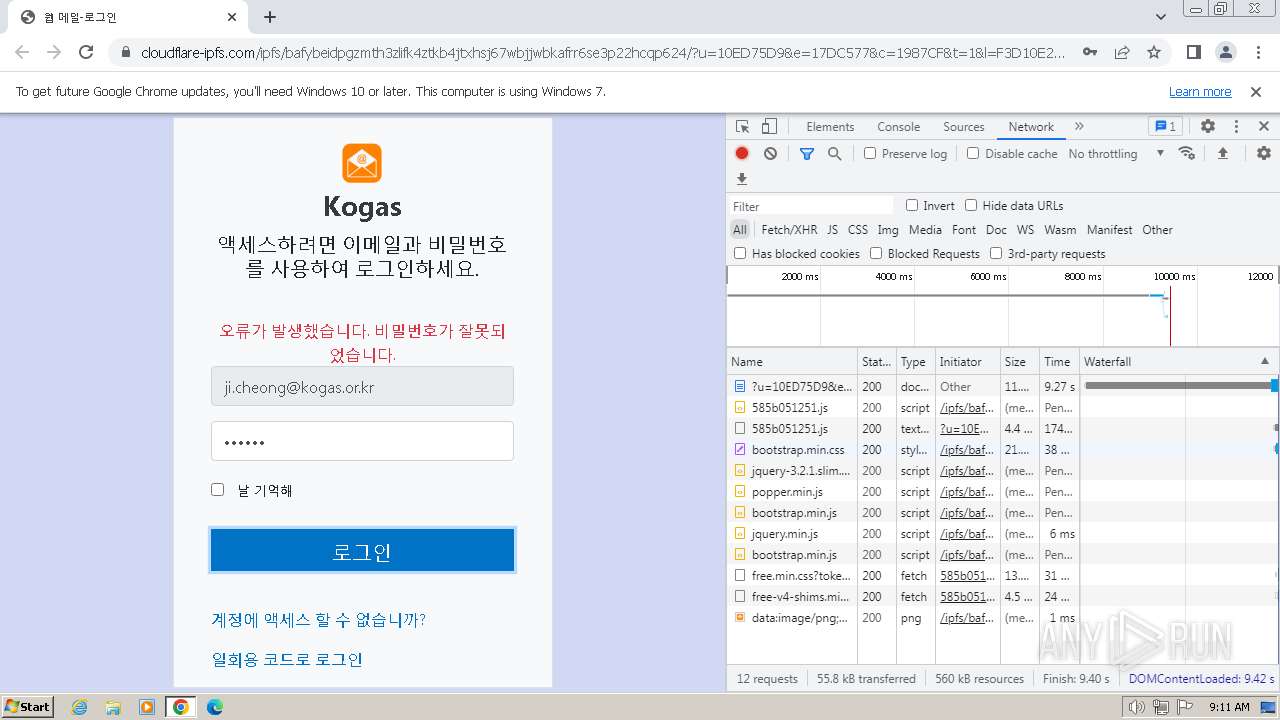Reload the page
Screen dimensions: 1280x720
coord(86,52)
